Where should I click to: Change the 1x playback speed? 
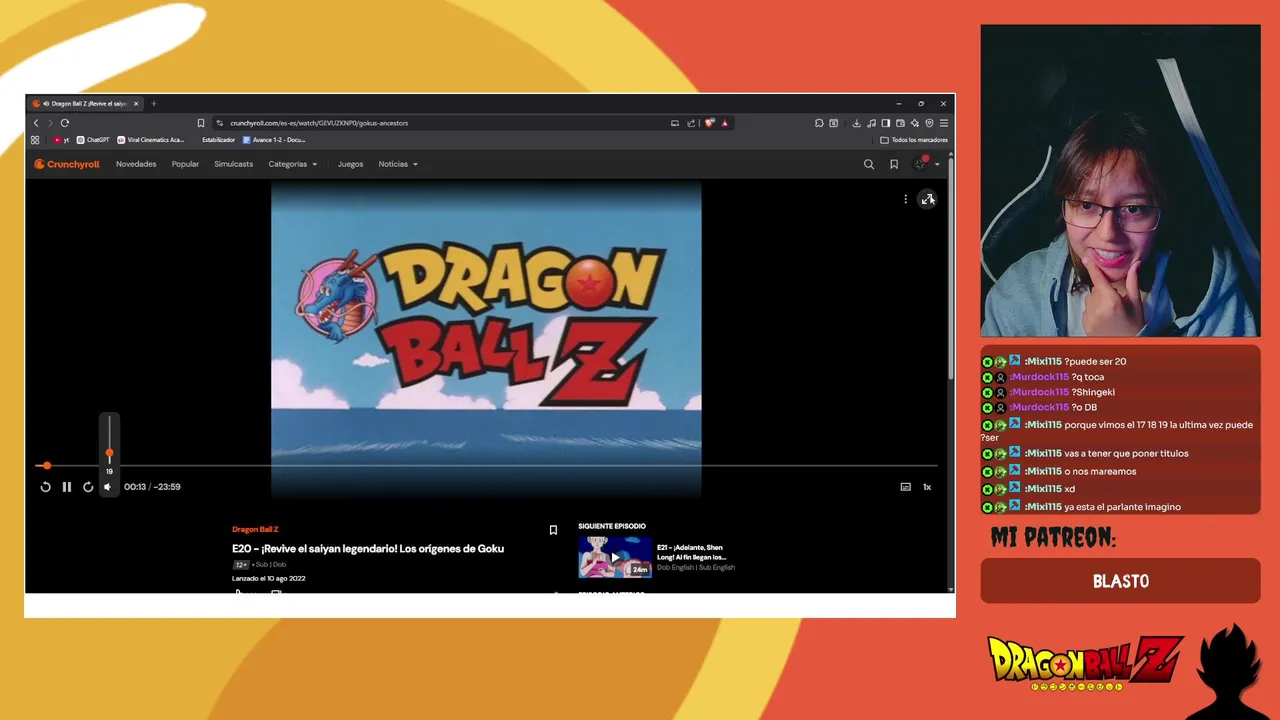tap(927, 487)
